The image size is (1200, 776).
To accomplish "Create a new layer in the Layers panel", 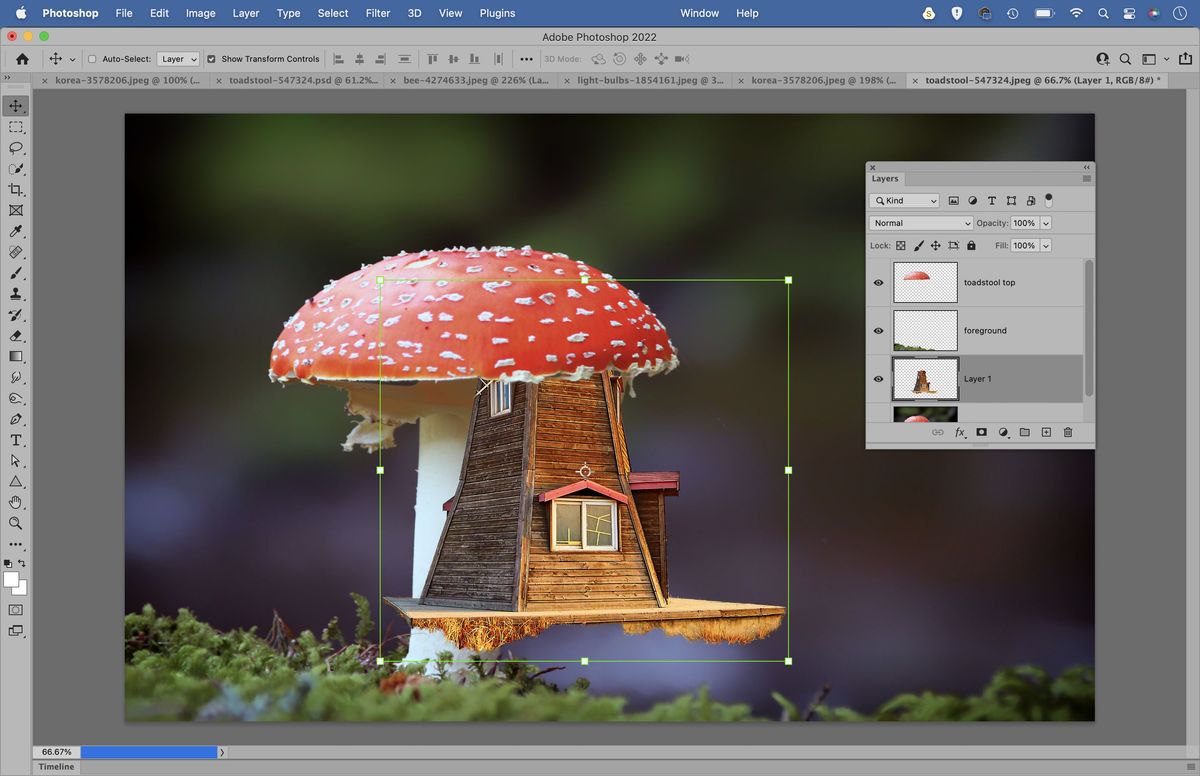I will (x=1046, y=432).
